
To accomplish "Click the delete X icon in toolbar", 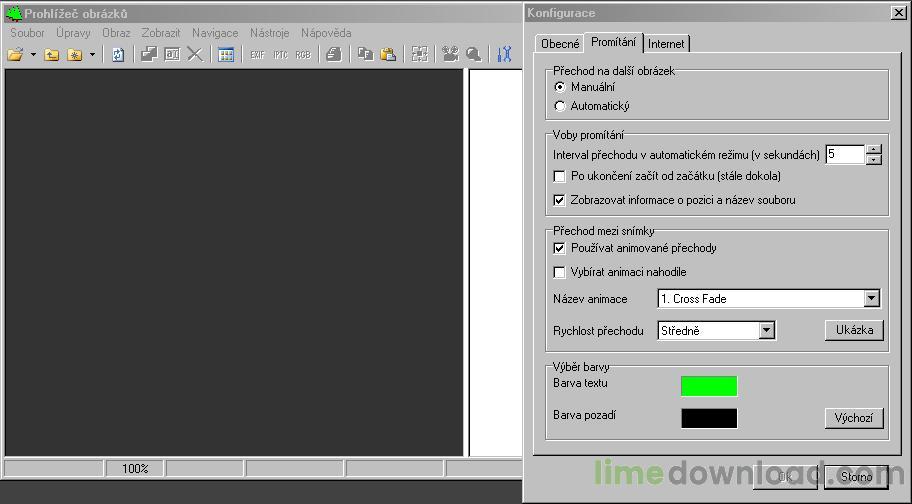I will (195, 54).
